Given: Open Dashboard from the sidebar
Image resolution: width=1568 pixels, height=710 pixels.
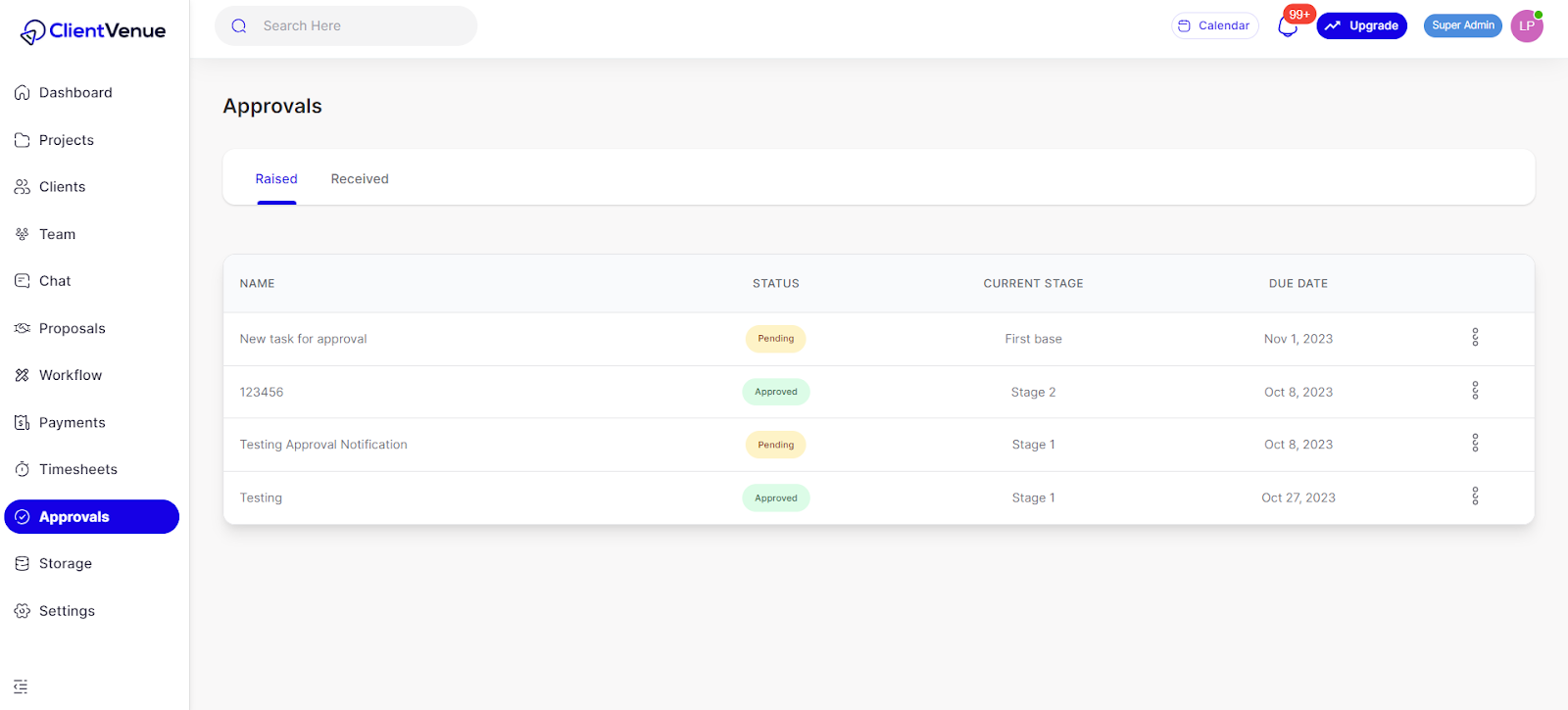Looking at the screenshot, I should [75, 93].
